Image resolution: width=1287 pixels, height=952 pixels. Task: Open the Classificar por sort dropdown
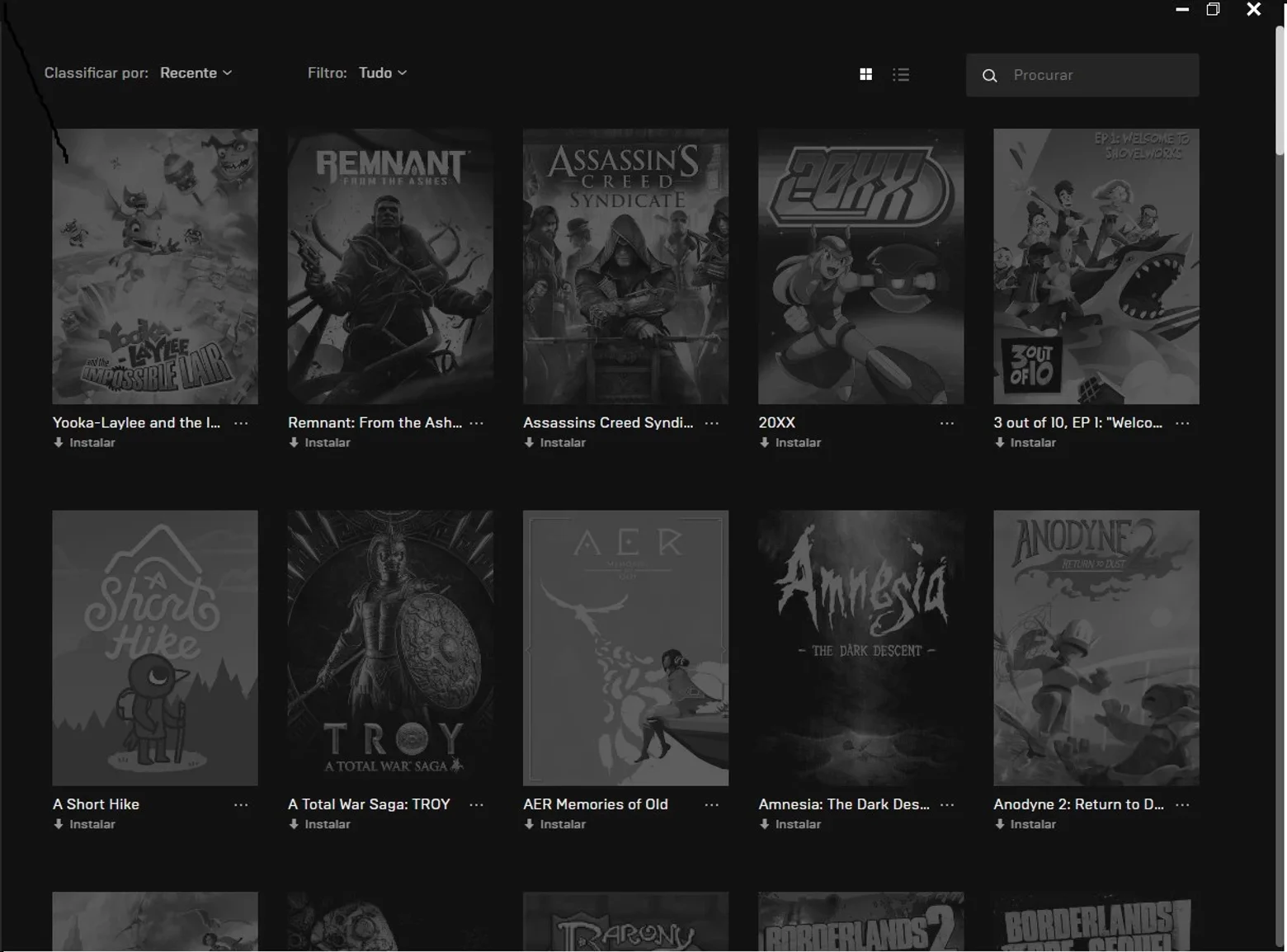click(196, 73)
